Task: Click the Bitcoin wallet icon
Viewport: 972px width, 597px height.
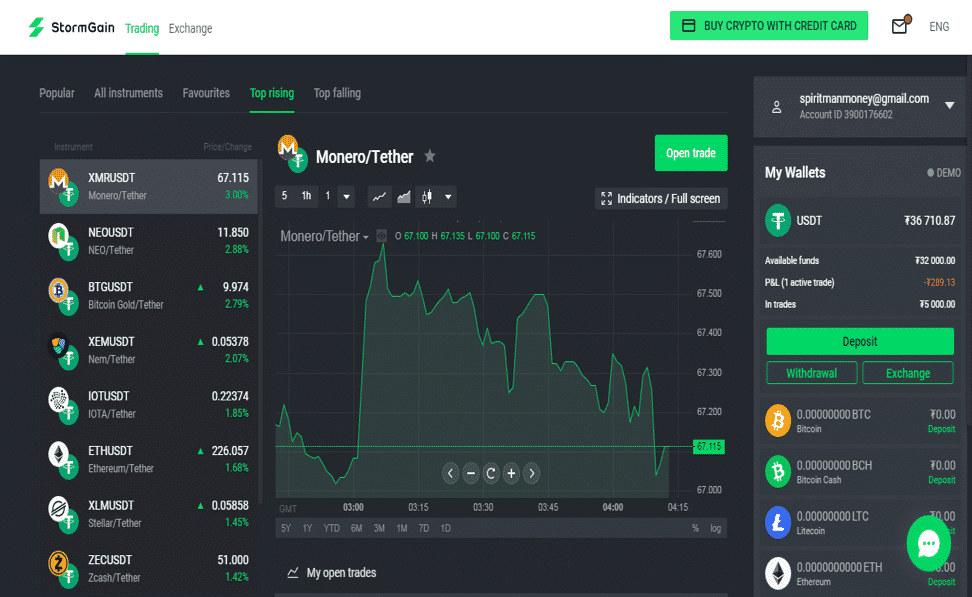Action: coord(778,420)
